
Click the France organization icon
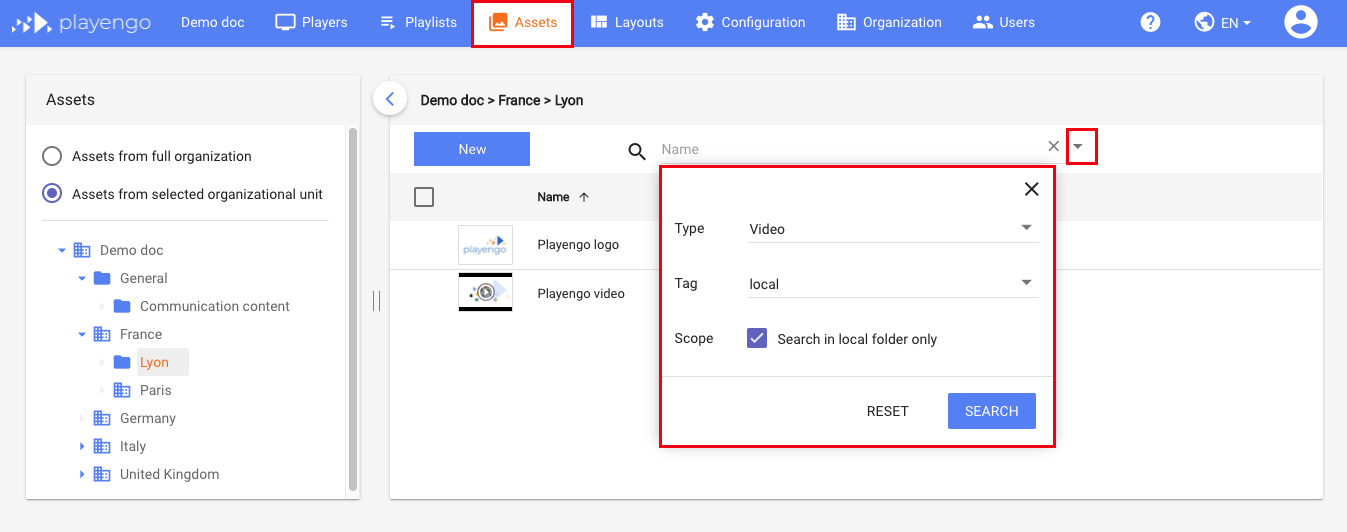[102, 334]
